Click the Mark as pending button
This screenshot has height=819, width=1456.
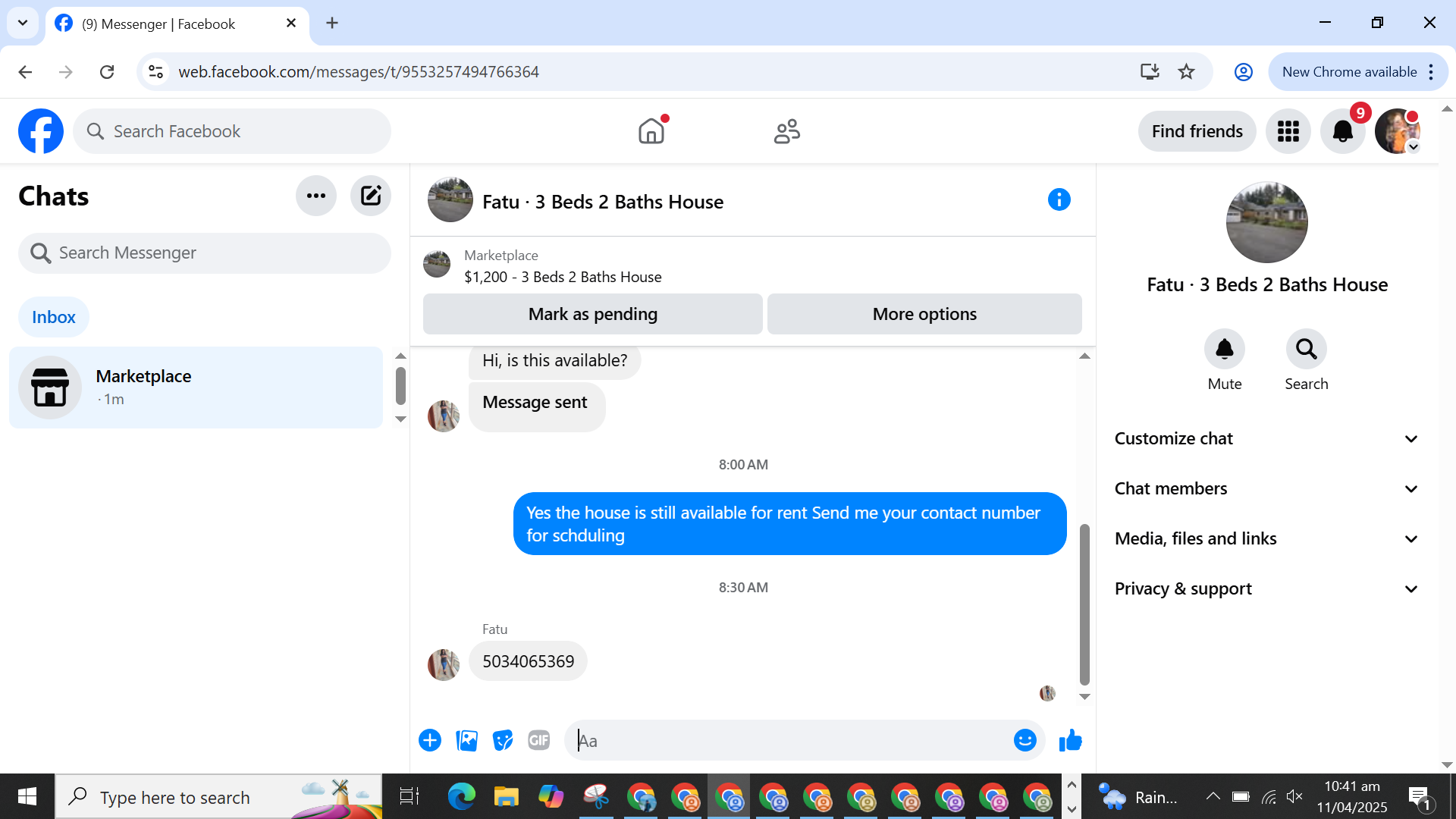click(592, 314)
